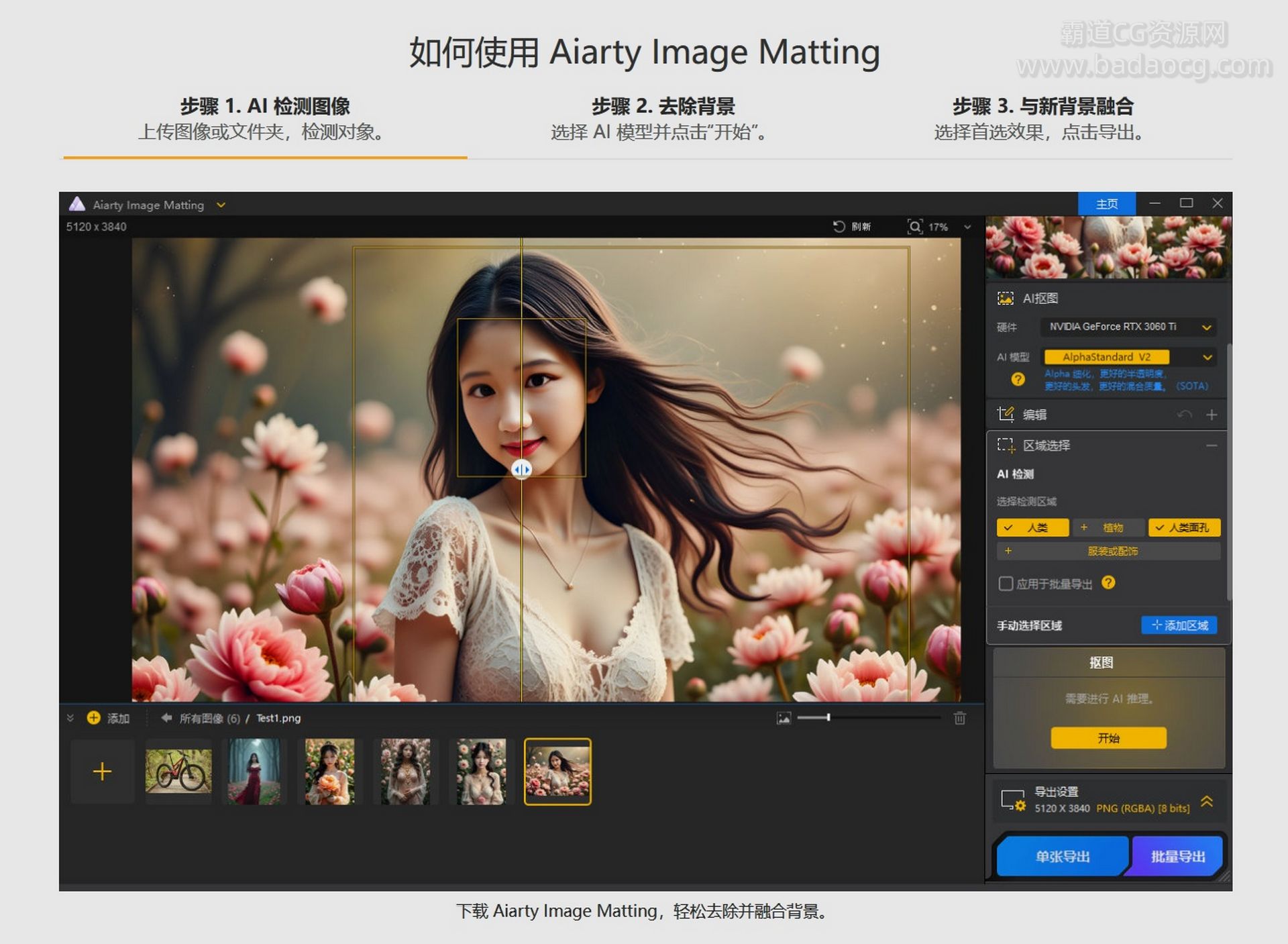Click the Aiarty triangle logo icon
The image size is (1288, 944).
click(x=77, y=204)
